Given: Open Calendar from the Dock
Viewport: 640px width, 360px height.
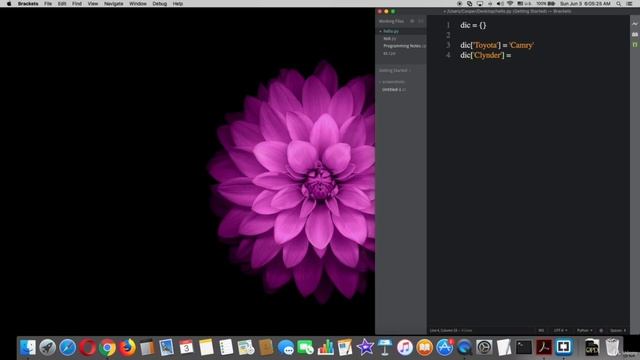Looking at the screenshot, I should click(186, 347).
